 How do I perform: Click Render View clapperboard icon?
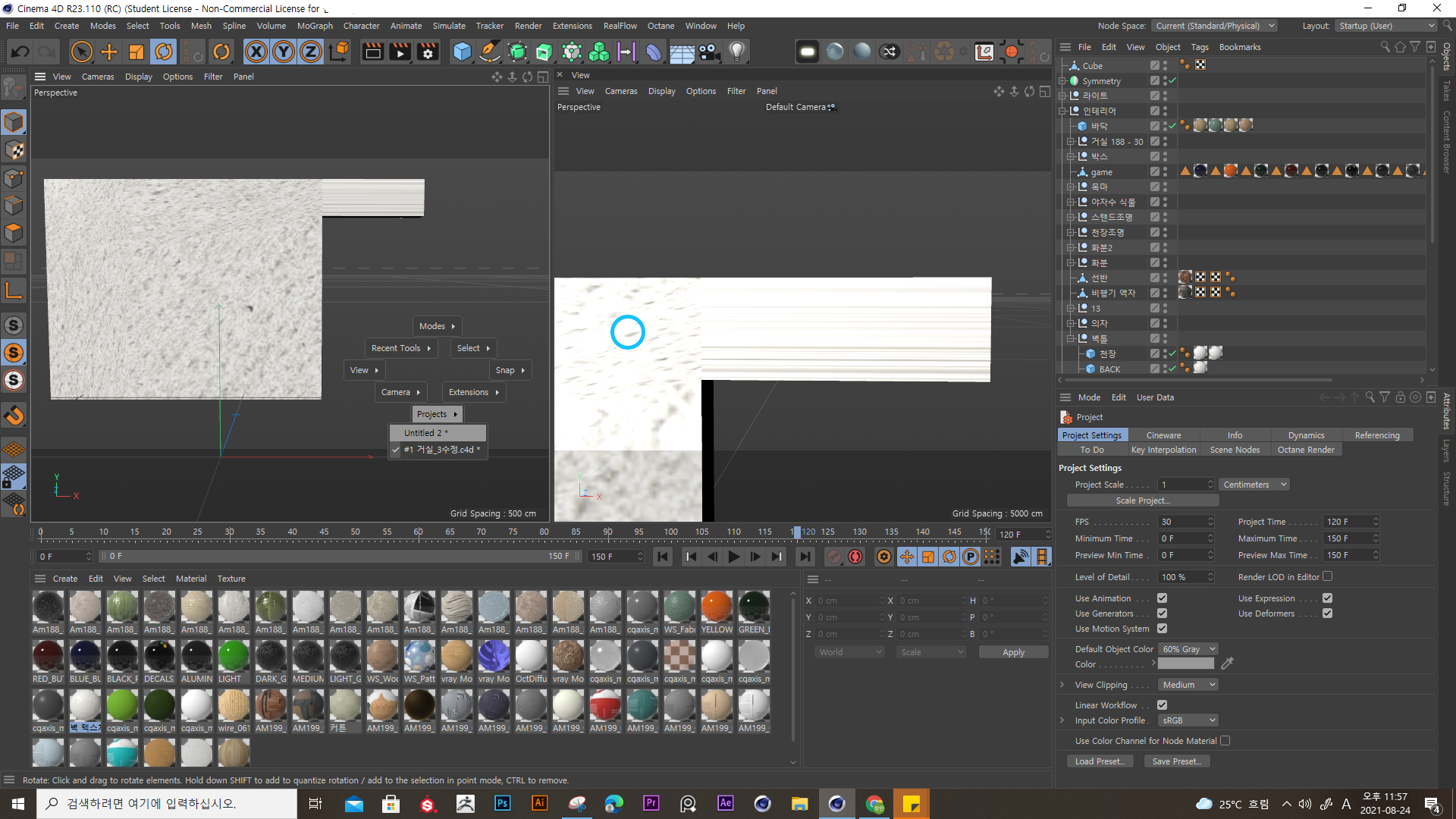tap(372, 52)
